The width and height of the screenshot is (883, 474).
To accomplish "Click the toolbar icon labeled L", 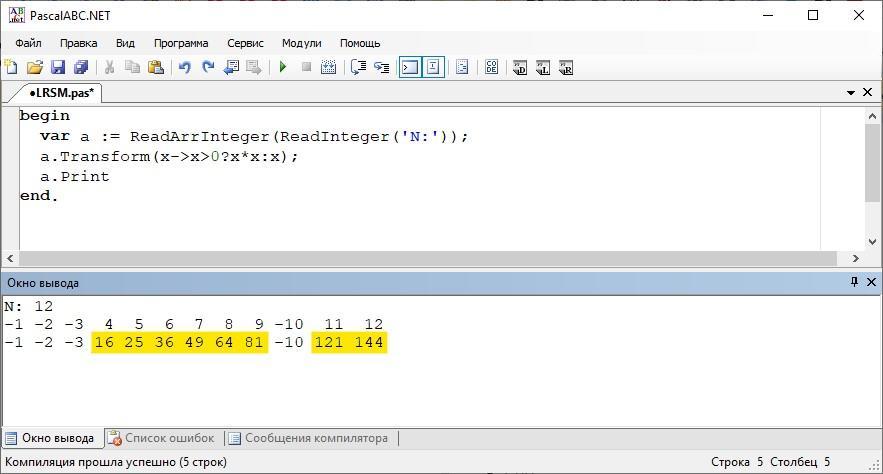I will [543, 68].
